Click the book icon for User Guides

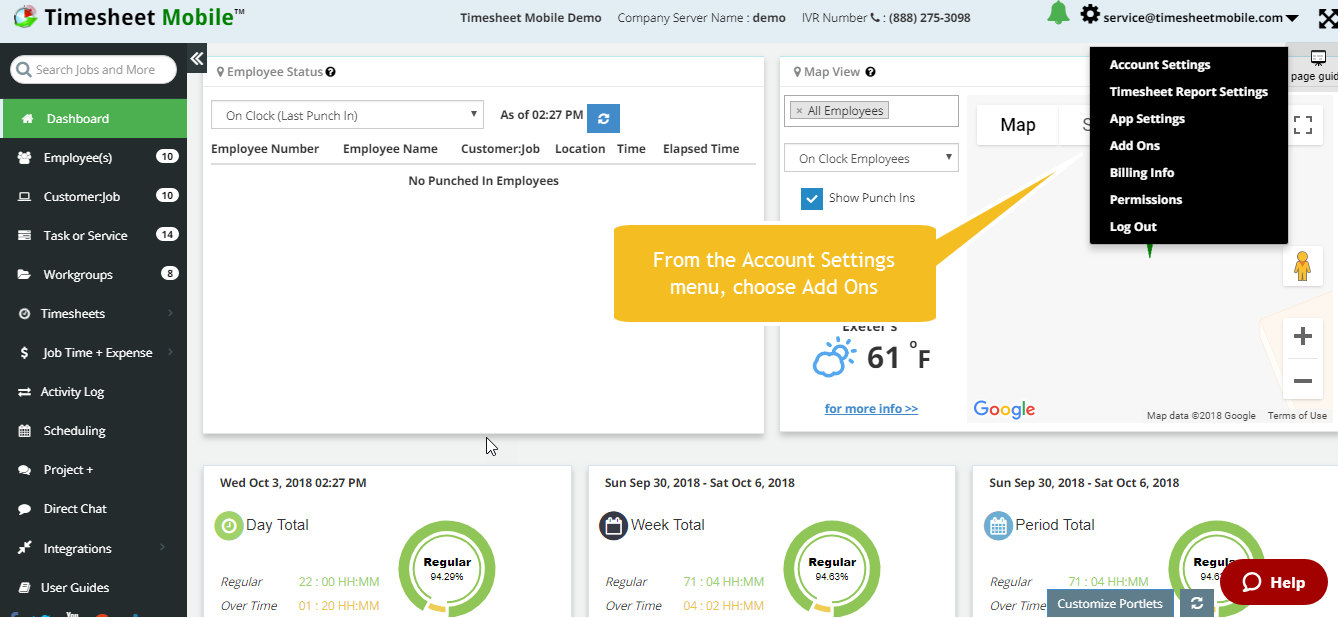(x=24, y=588)
